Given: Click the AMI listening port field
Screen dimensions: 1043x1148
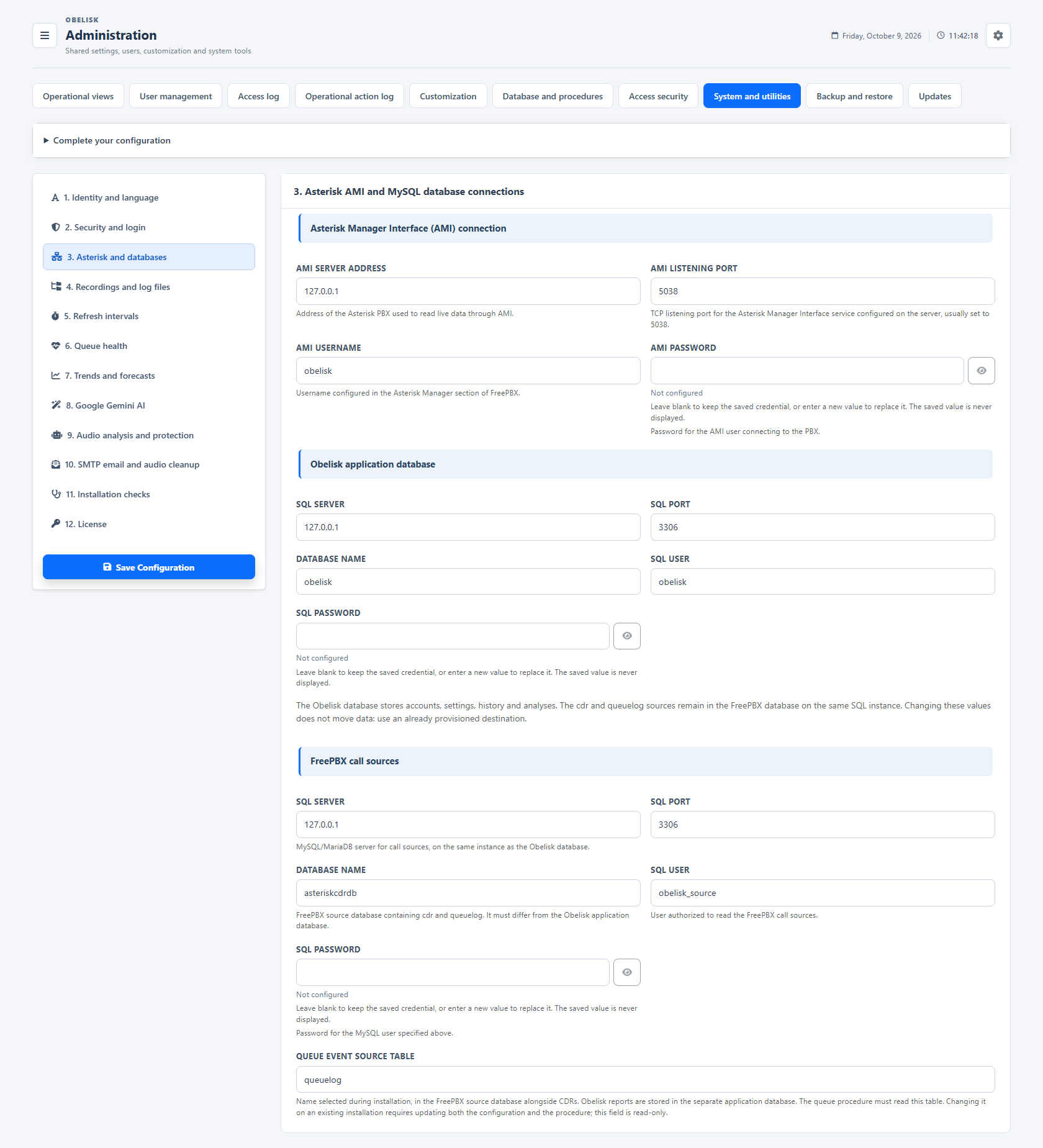Looking at the screenshot, I should pyautogui.click(x=823, y=291).
